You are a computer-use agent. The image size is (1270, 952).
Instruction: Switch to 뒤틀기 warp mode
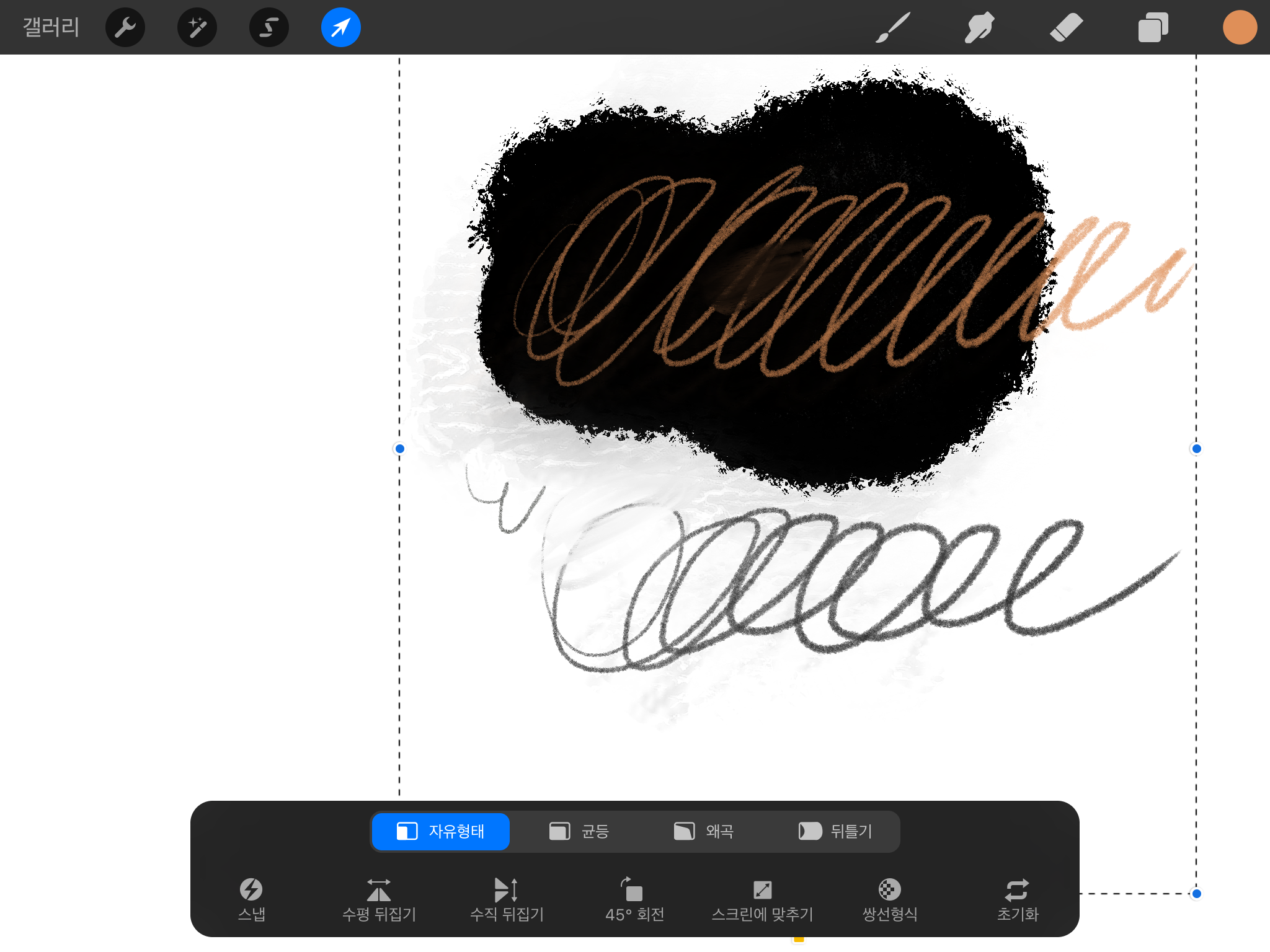(x=835, y=831)
